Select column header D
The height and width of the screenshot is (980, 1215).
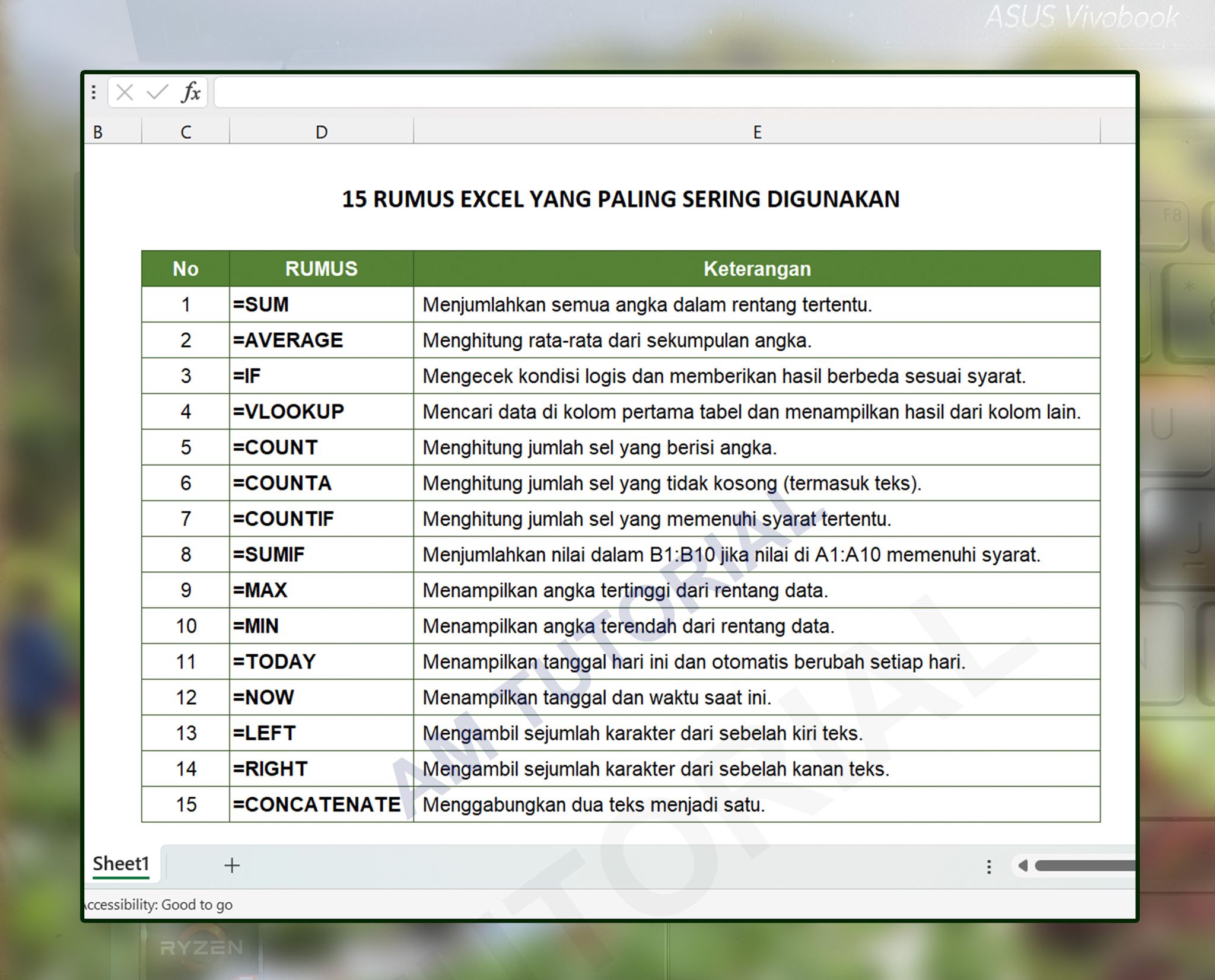pos(321,132)
